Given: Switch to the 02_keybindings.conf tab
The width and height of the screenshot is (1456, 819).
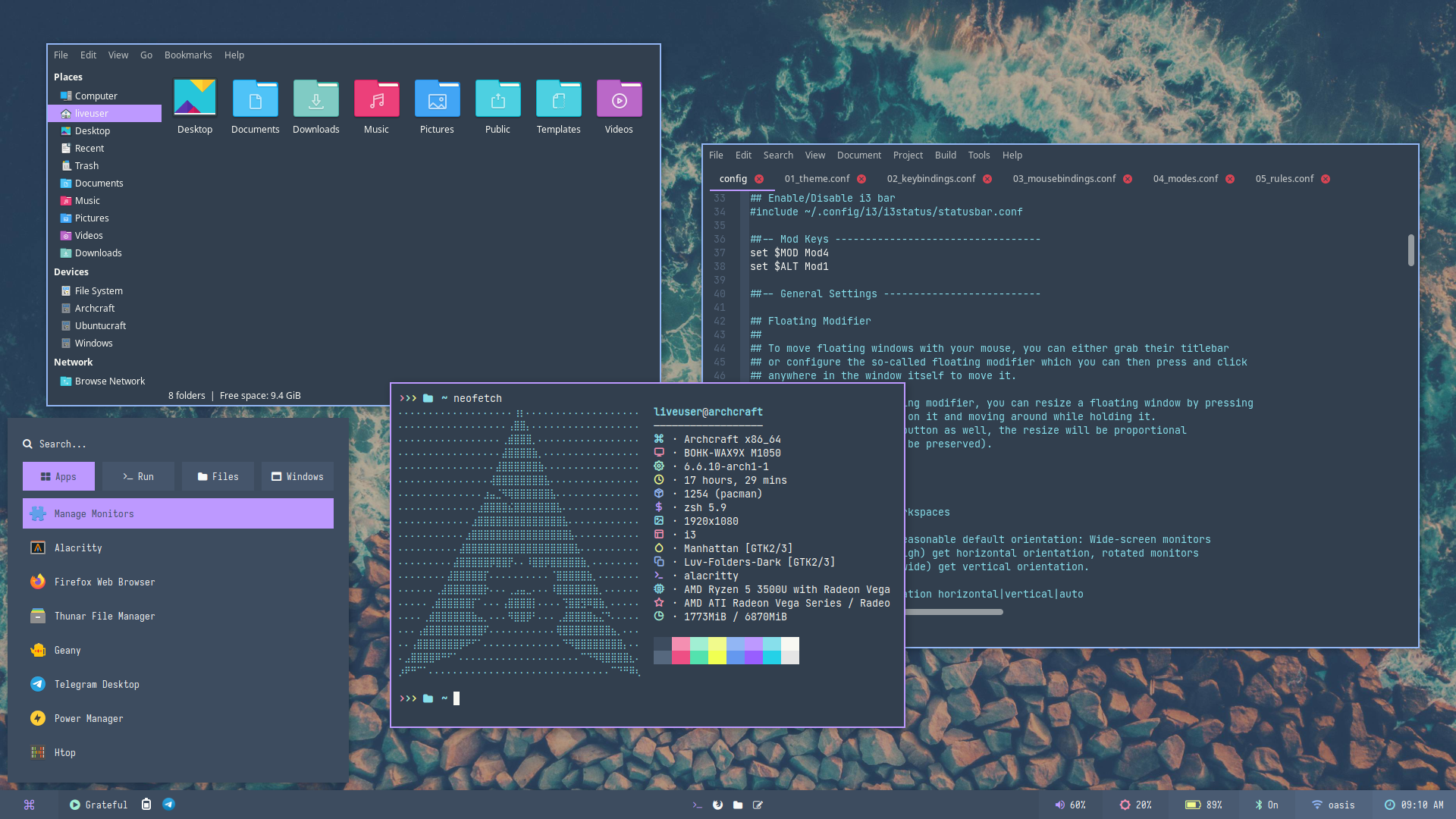Looking at the screenshot, I should [930, 179].
